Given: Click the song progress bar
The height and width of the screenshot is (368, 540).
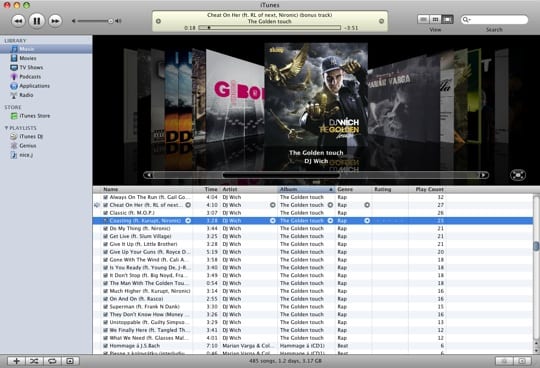Looking at the screenshot, I should 270,28.
